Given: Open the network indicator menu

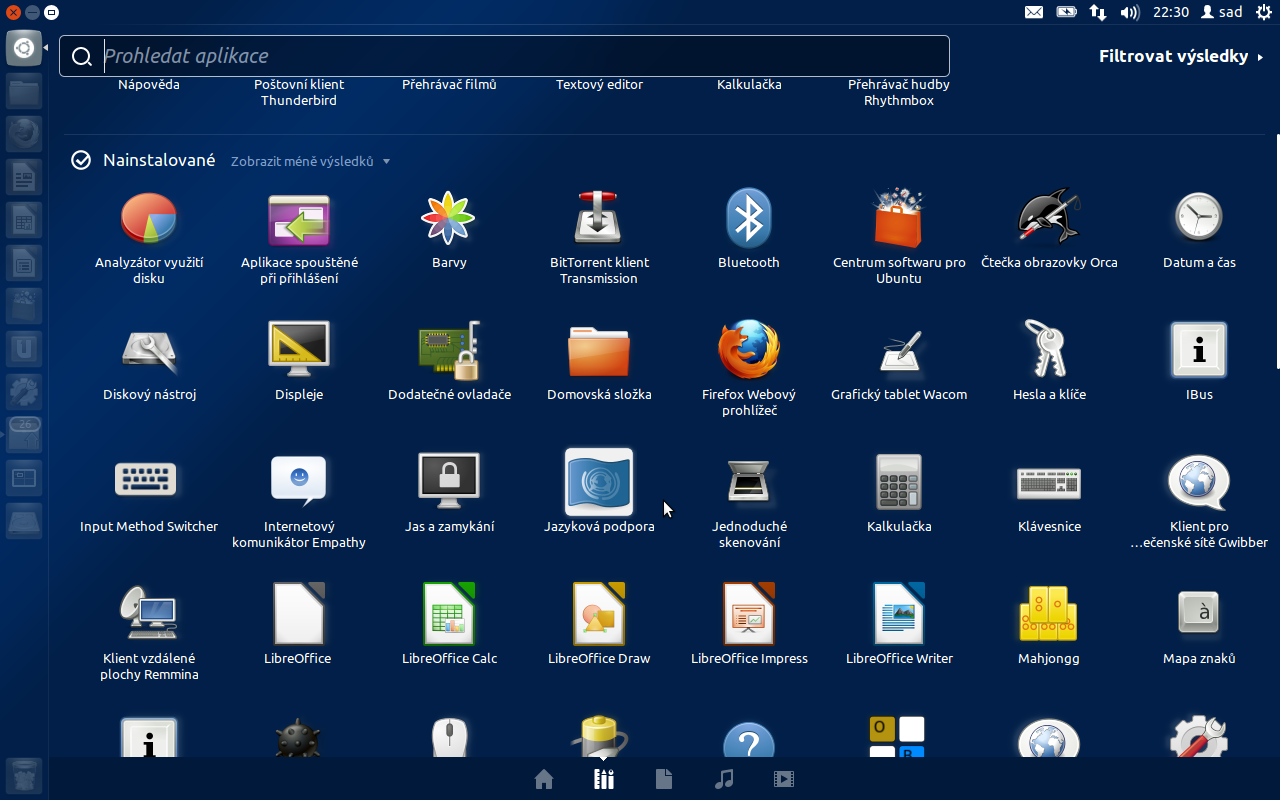Looking at the screenshot, I should click(1098, 12).
